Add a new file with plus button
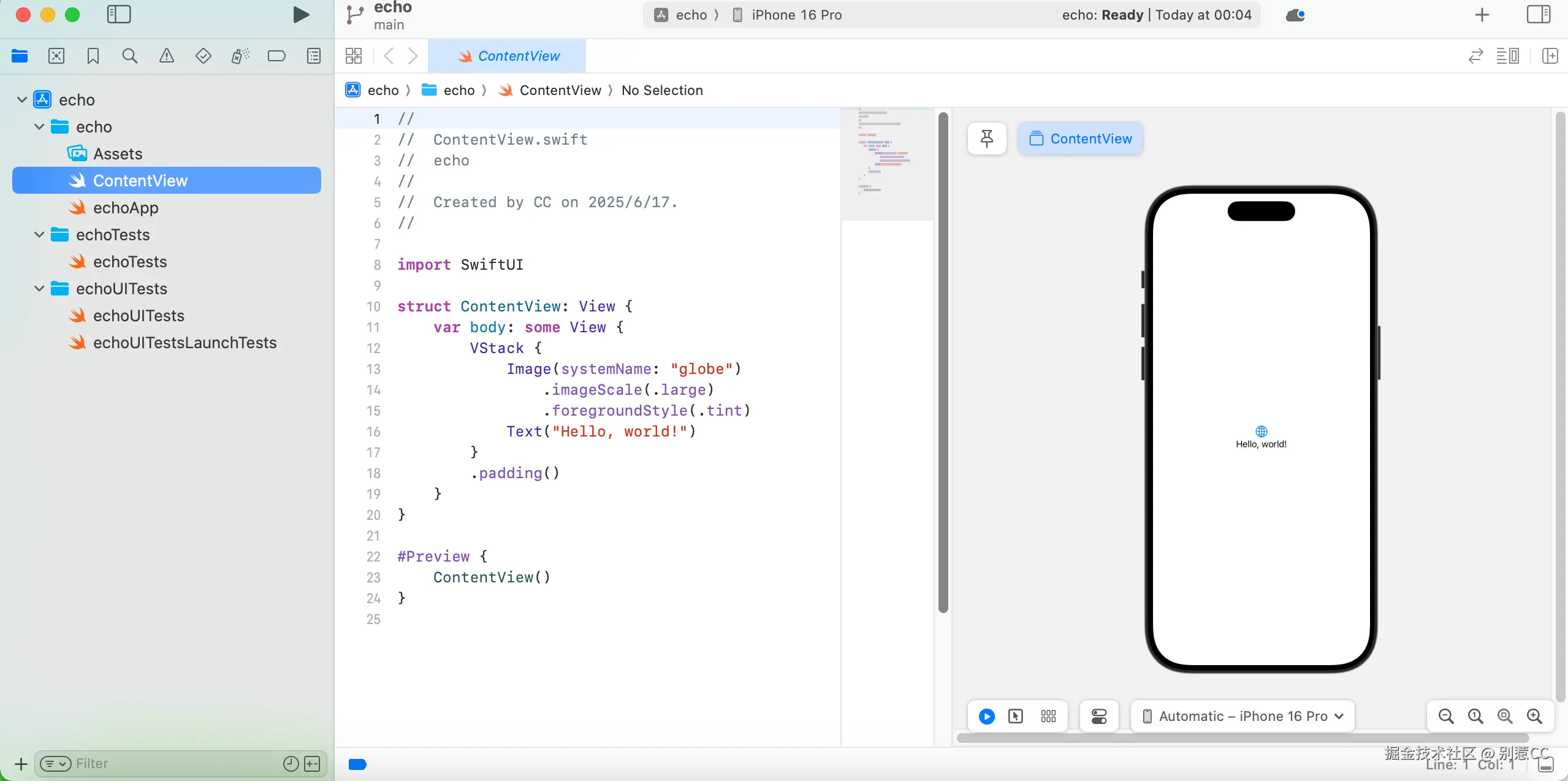The image size is (1568, 781). [x=21, y=763]
